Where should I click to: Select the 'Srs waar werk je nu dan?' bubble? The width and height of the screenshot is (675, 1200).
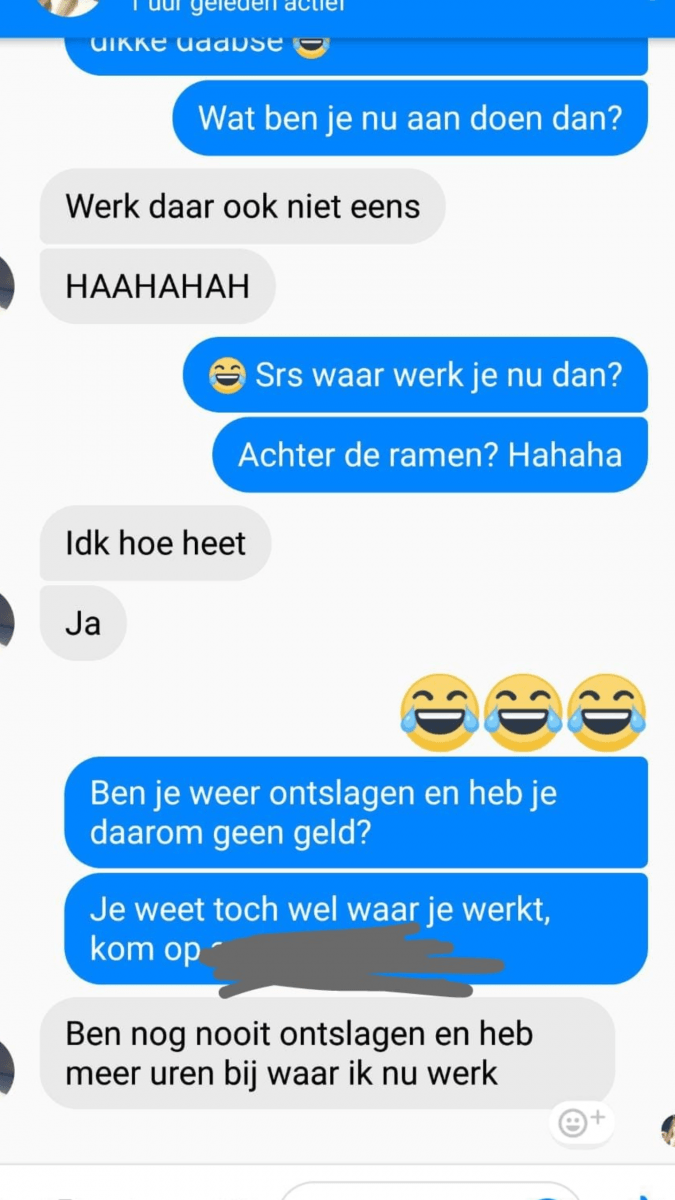tap(416, 375)
